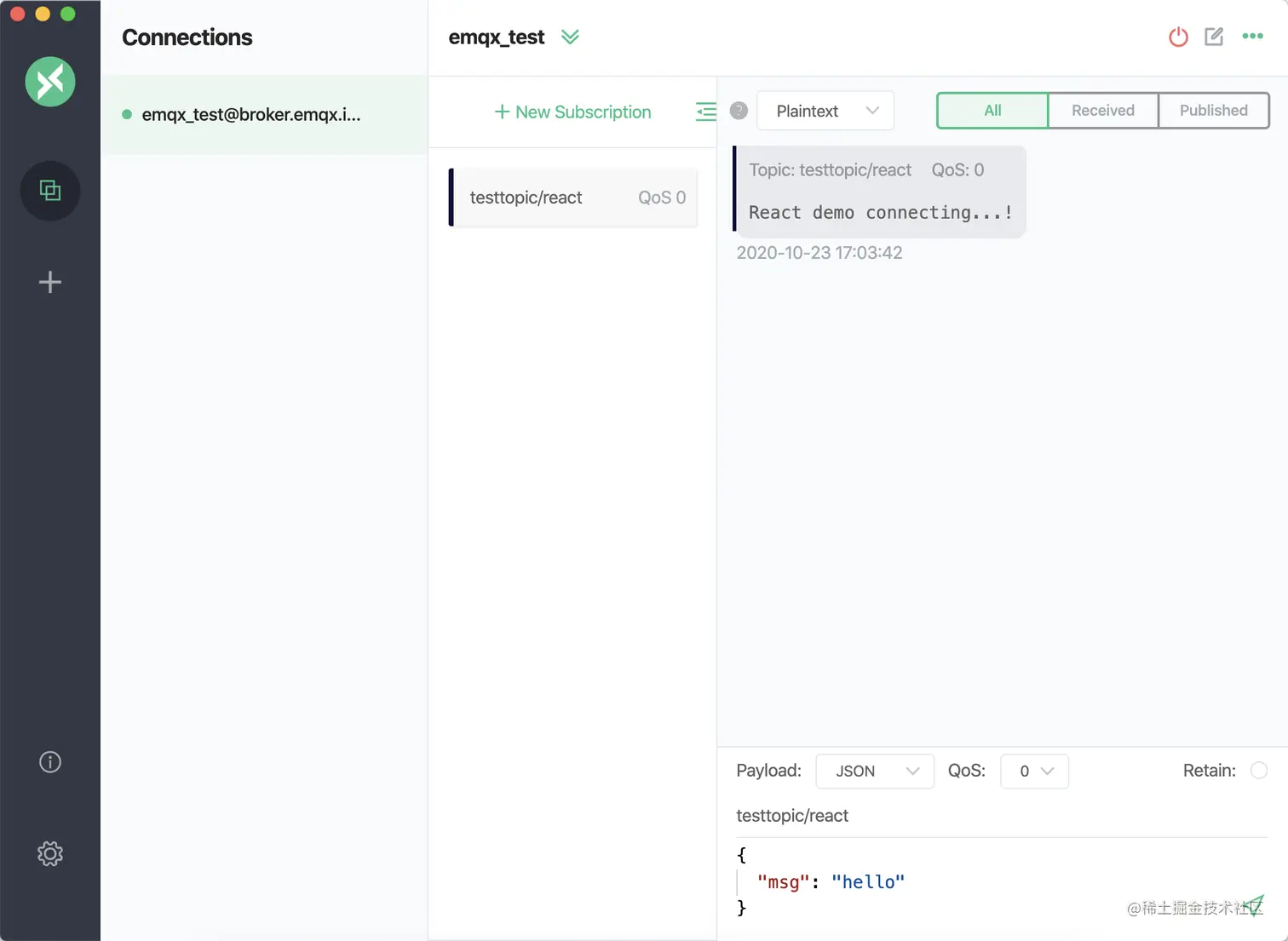Click the MQTTX logo icon

[50, 82]
